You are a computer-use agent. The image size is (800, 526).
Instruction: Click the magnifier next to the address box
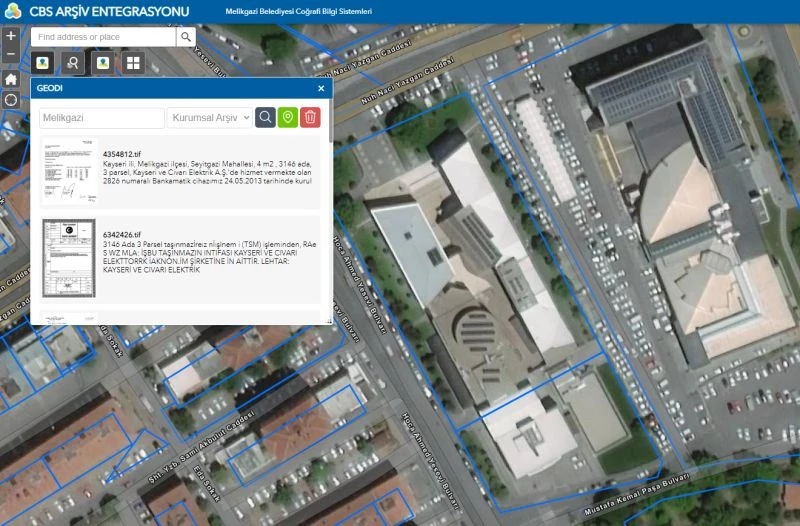click(x=187, y=37)
